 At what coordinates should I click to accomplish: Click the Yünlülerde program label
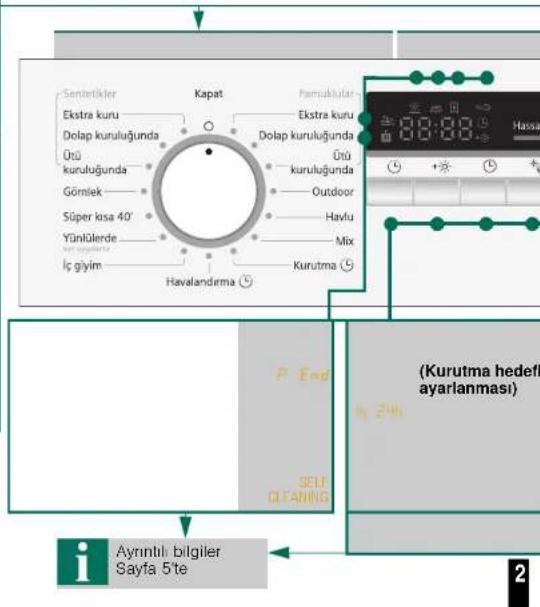click(90, 238)
